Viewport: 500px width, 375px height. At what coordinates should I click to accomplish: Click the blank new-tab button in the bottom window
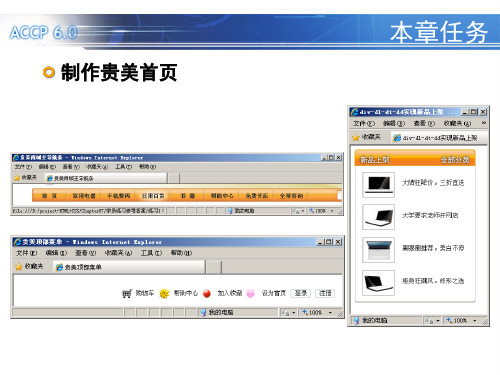213,267
